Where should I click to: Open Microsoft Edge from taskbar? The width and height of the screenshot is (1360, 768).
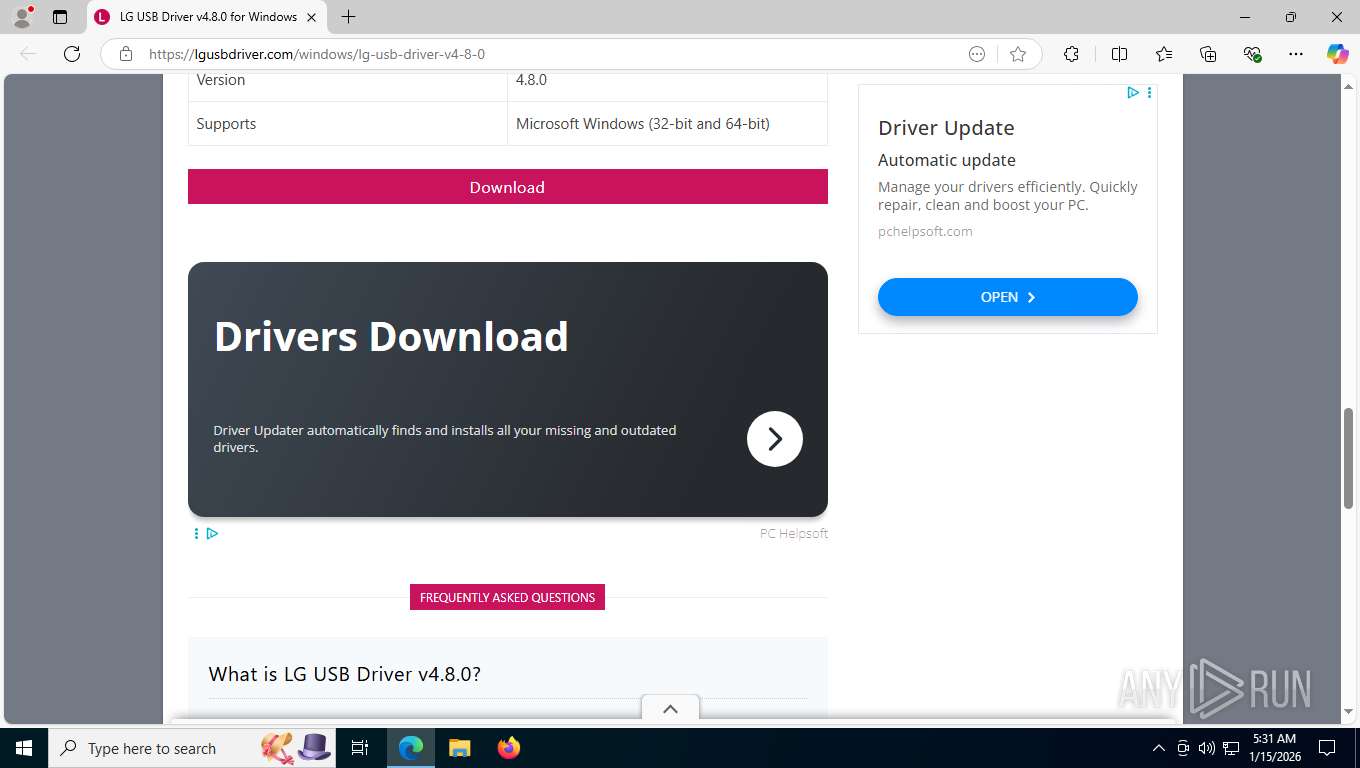point(411,748)
